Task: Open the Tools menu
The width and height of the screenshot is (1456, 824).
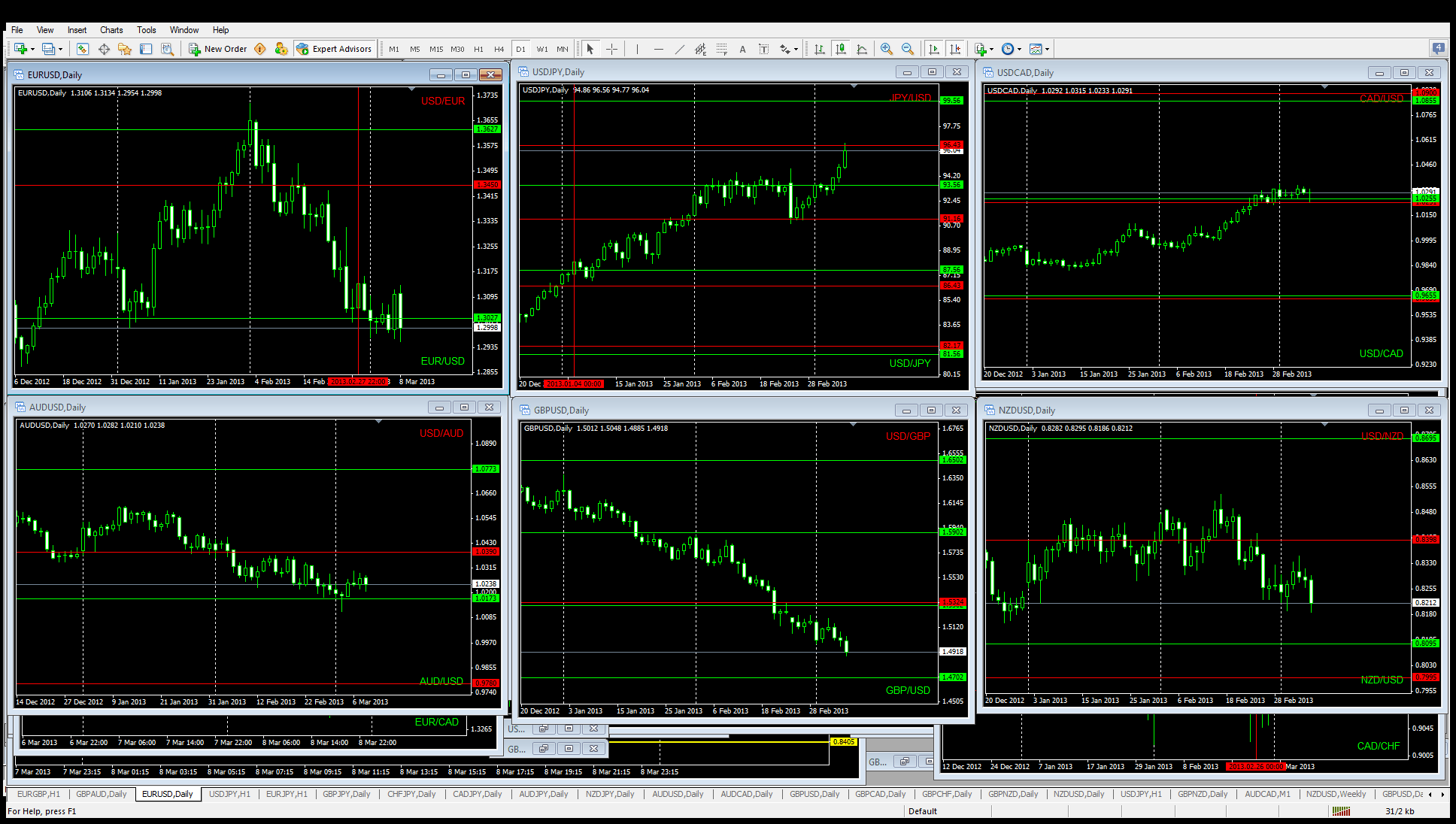Action: [147, 30]
